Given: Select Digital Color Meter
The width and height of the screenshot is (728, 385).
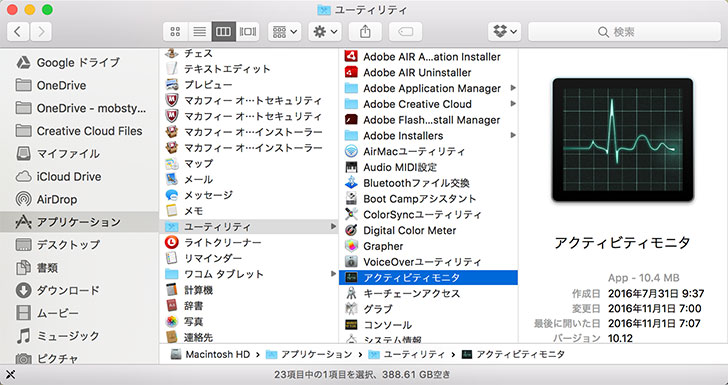Looking at the screenshot, I should [x=429, y=230].
